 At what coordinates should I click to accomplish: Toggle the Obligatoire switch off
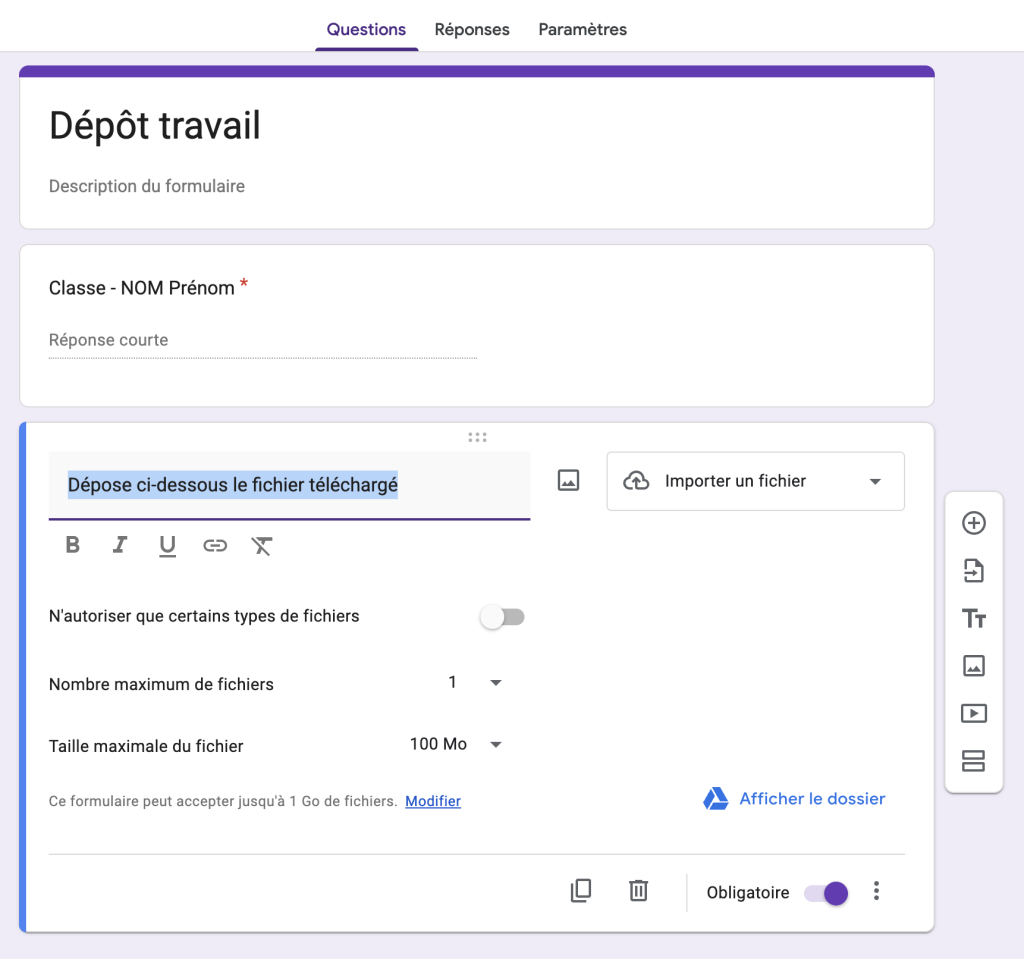[x=826, y=893]
